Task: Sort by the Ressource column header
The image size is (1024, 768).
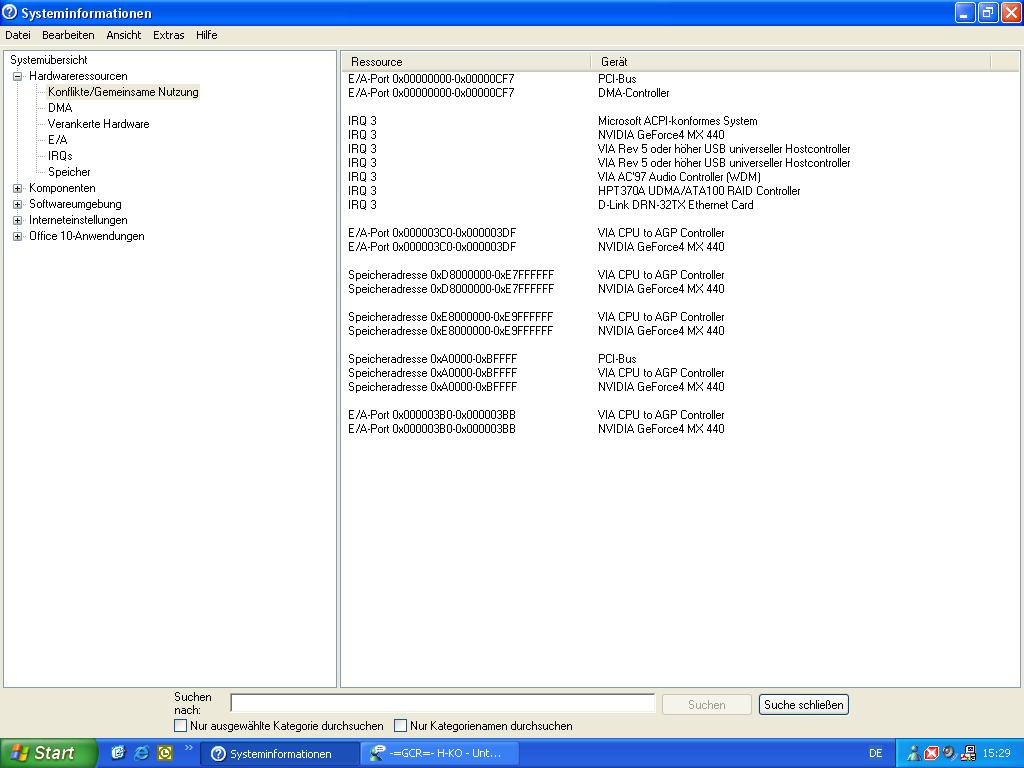Action: click(x=466, y=61)
